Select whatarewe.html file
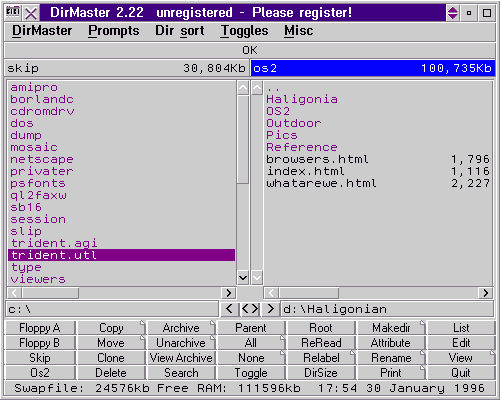 pyautogui.click(x=378, y=183)
